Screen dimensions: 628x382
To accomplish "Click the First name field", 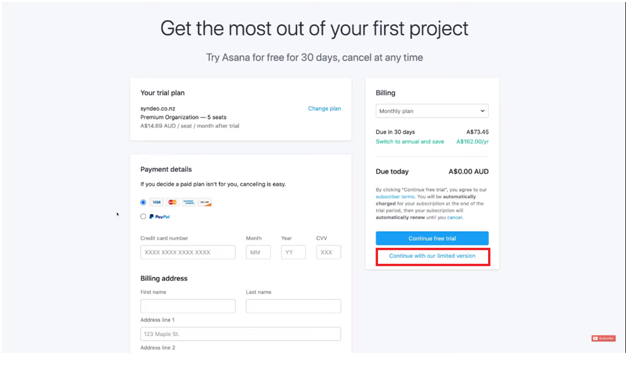I will (x=188, y=306).
